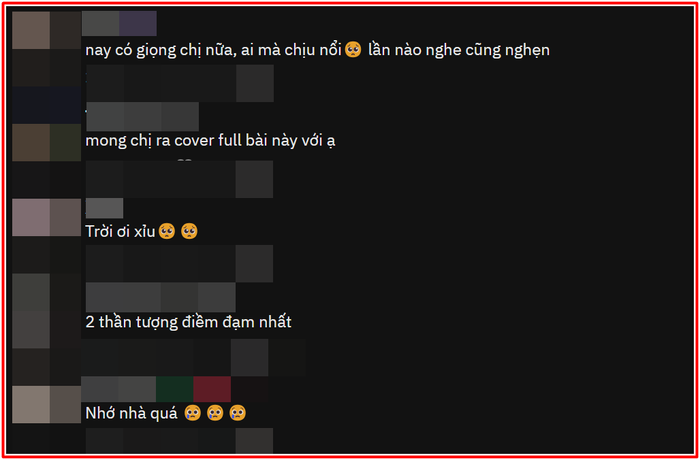700x460 pixels.
Task: Open blurred username above "nay có giọng chị nữa"
Action: tap(119, 23)
